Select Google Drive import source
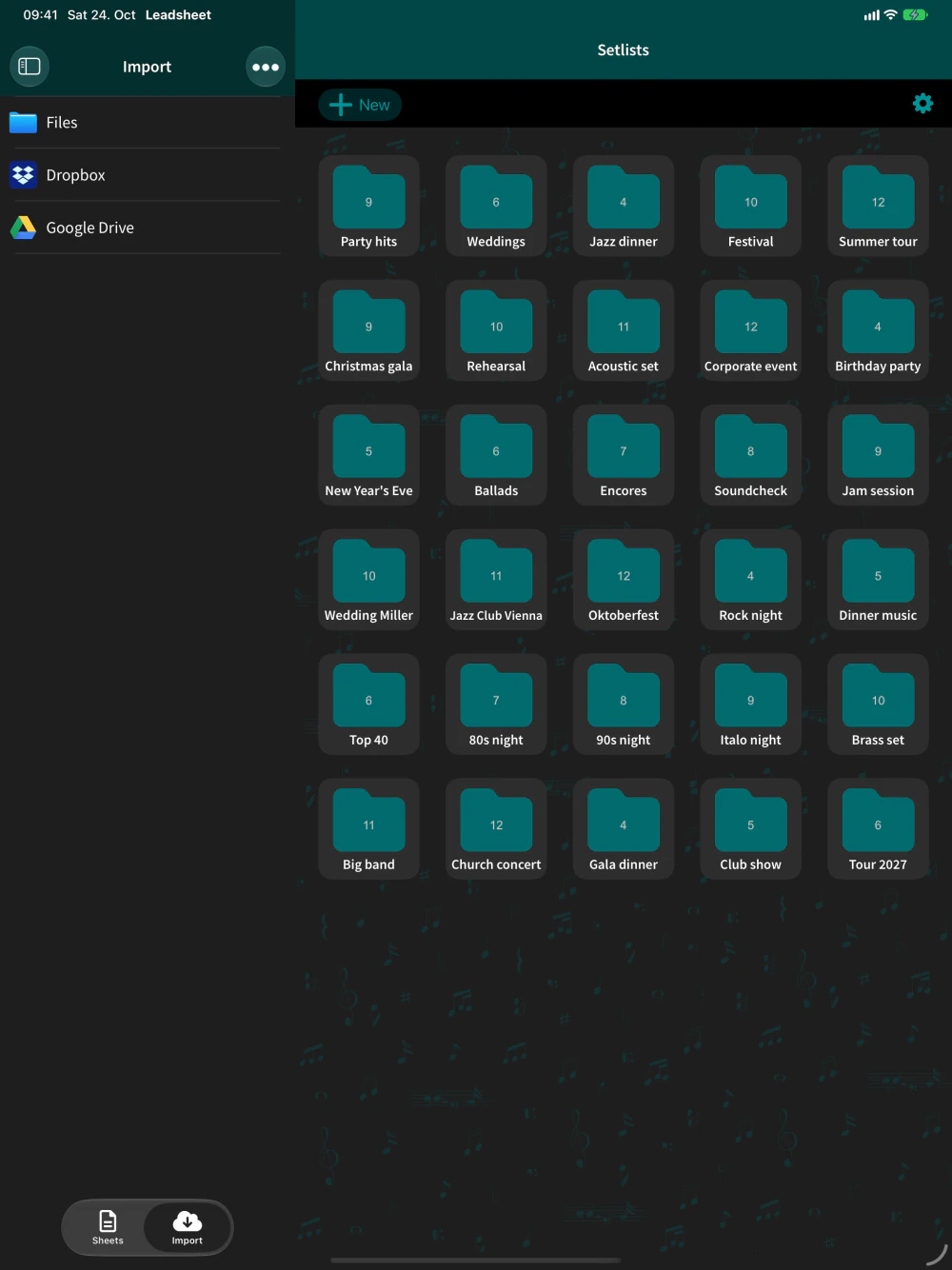952x1270 pixels. click(147, 228)
